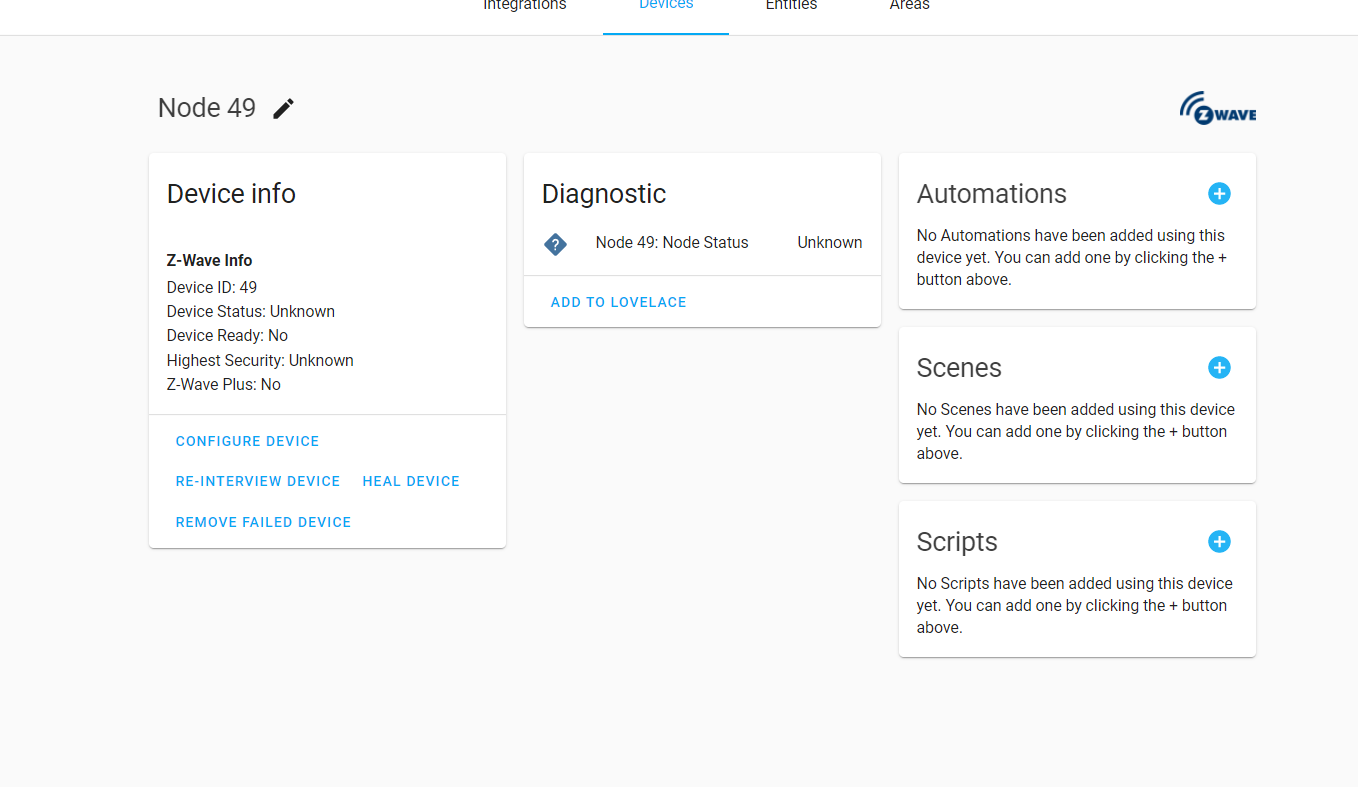The image size is (1358, 787).
Task: Click Remove Failed Device
Action: (x=263, y=522)
